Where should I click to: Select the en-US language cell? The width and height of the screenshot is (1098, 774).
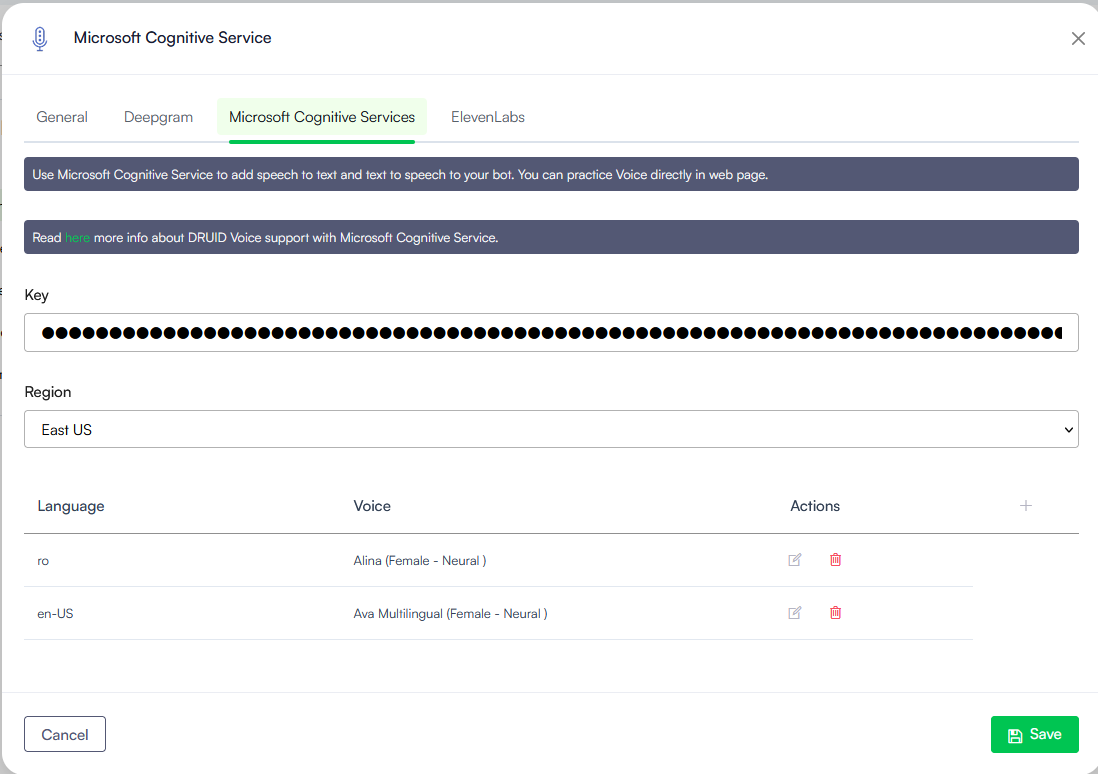pos(55,614)
